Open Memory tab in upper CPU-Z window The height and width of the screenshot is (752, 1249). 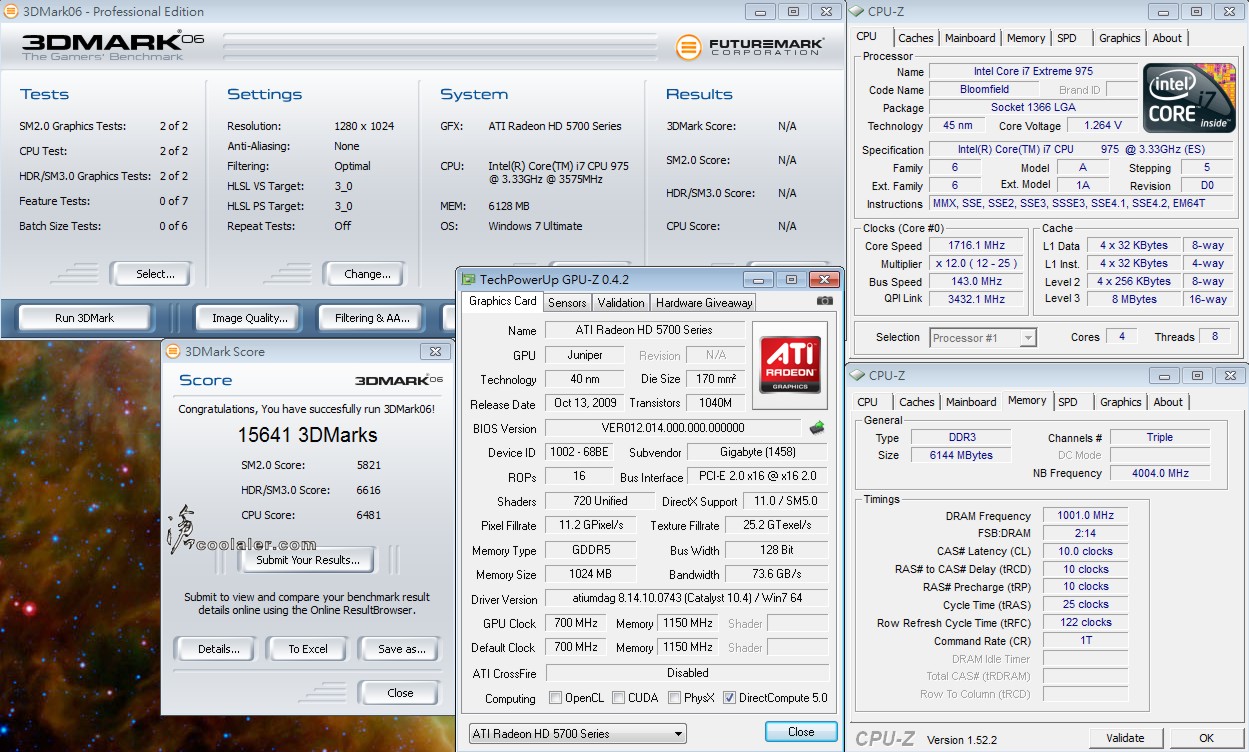point(1026,38)
